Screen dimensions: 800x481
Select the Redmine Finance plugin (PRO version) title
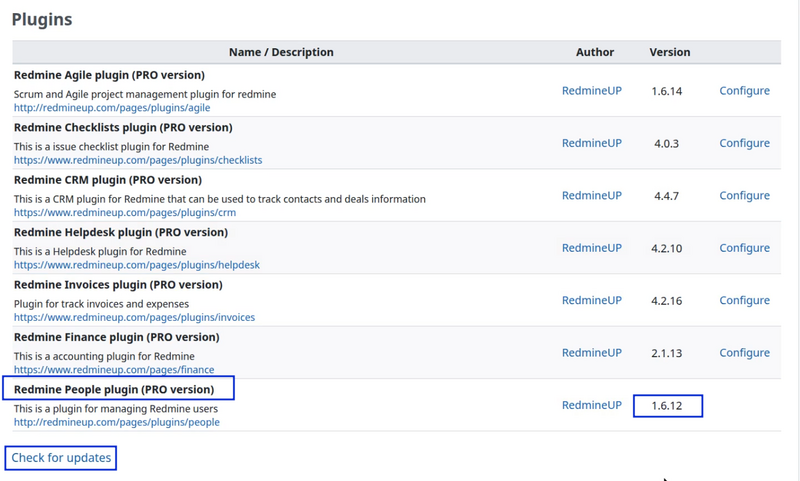pyautogui.click(x=116, y=338)
